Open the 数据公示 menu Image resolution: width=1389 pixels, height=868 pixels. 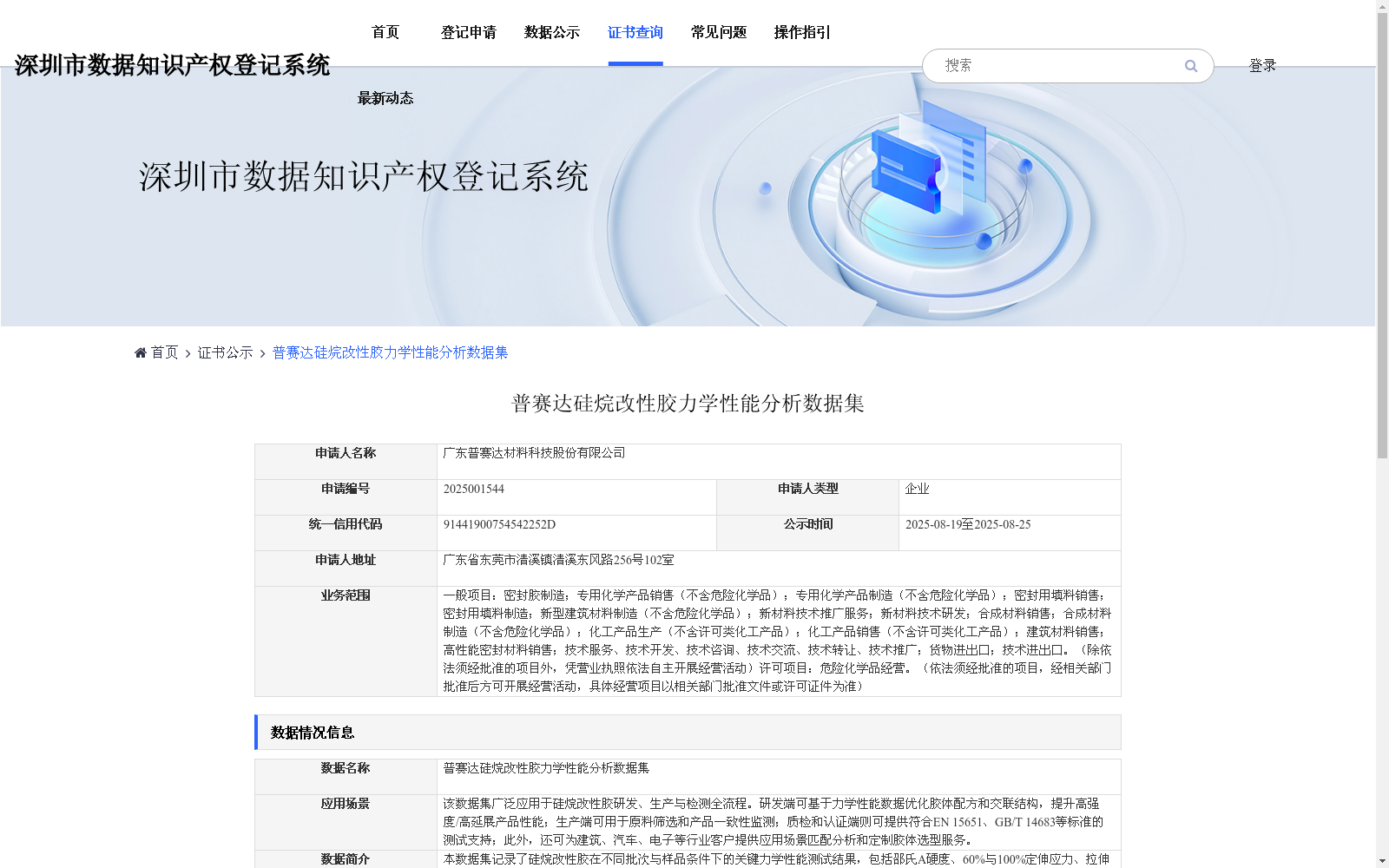coord(552,32)
